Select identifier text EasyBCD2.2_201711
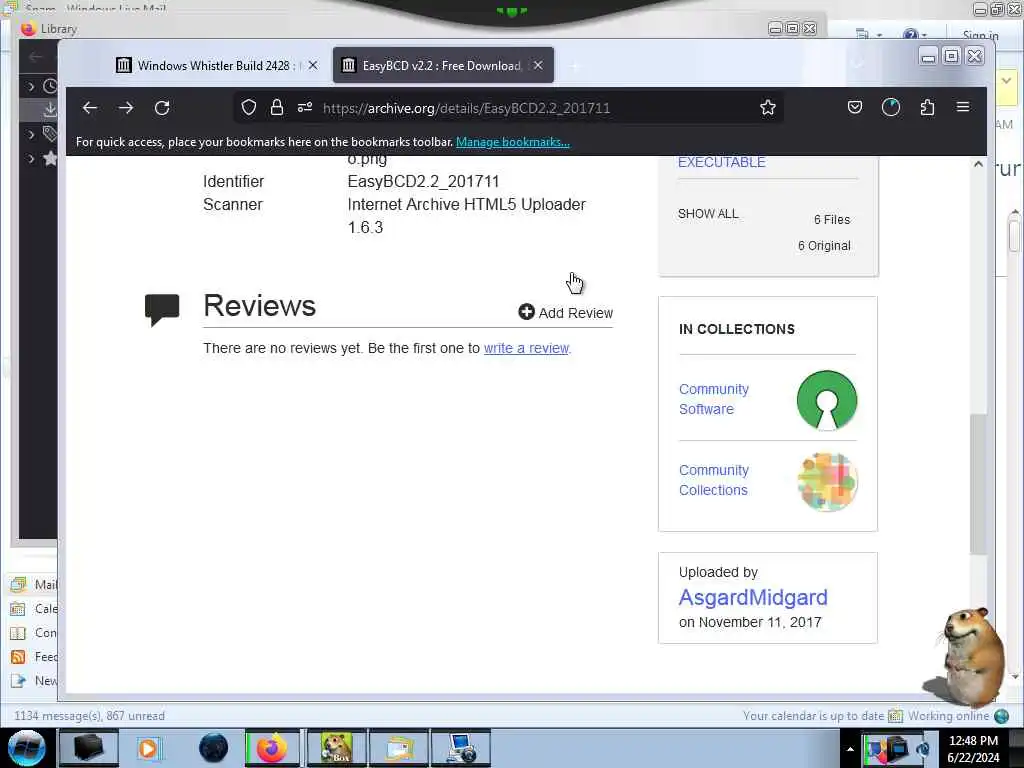 [x=423, y=181]
